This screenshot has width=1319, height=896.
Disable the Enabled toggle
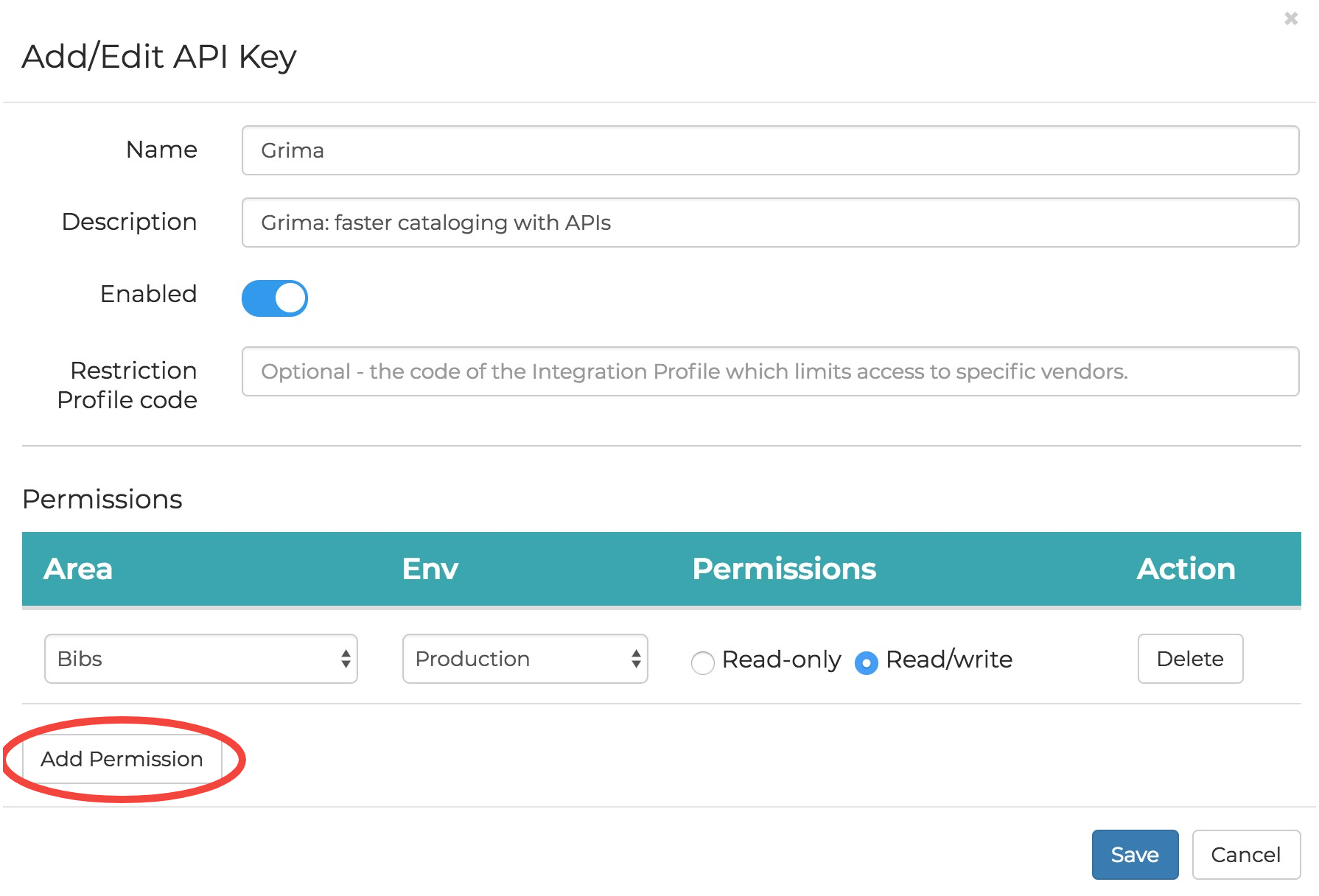(274, 298)
